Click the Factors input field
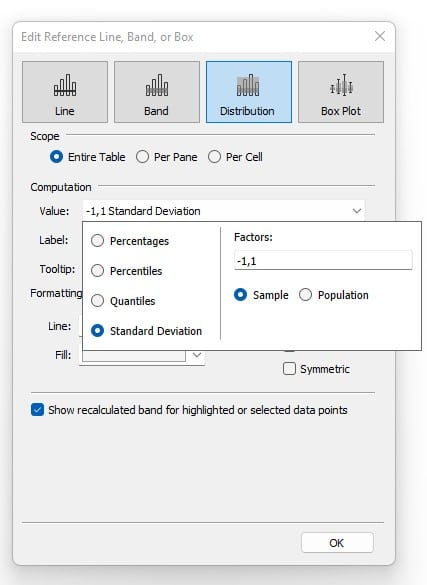Image resolution: width=427 pixels, height=585 pixels. click(x=323, y=260)
